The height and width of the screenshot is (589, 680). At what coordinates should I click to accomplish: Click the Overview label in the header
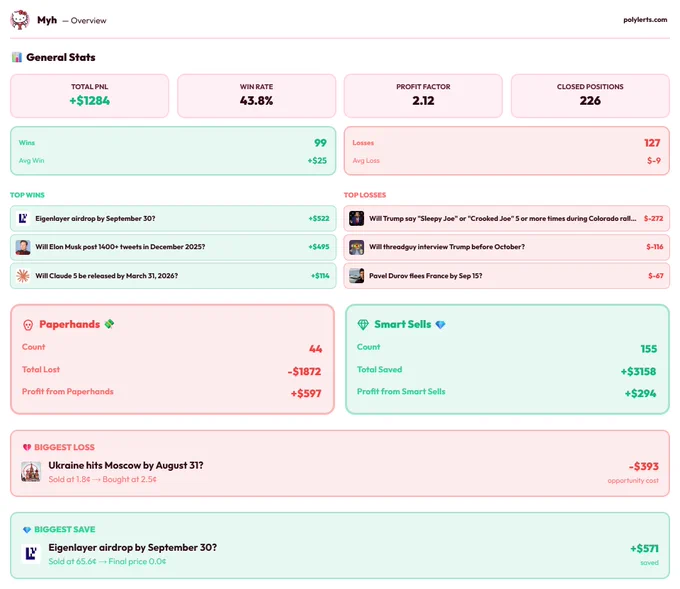88,20
